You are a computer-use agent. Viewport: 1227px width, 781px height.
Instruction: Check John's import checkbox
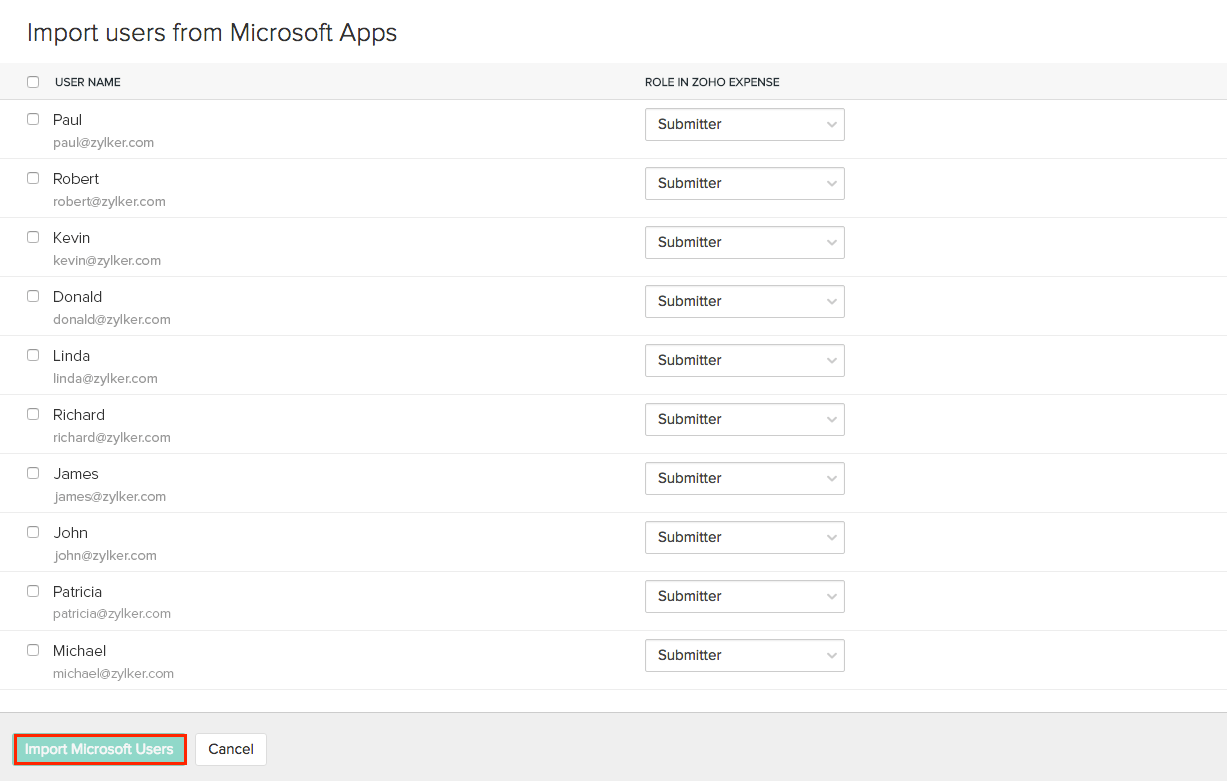point(33,532)
